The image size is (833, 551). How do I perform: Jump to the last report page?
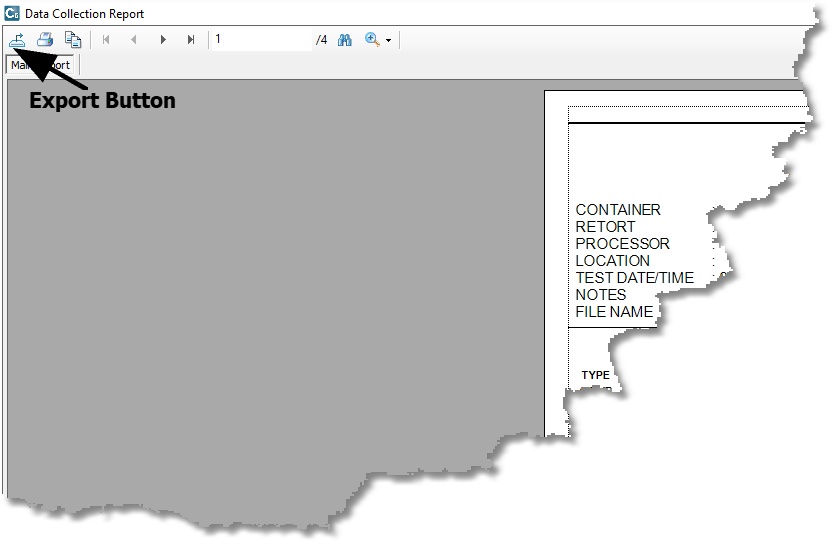point(191,40)
